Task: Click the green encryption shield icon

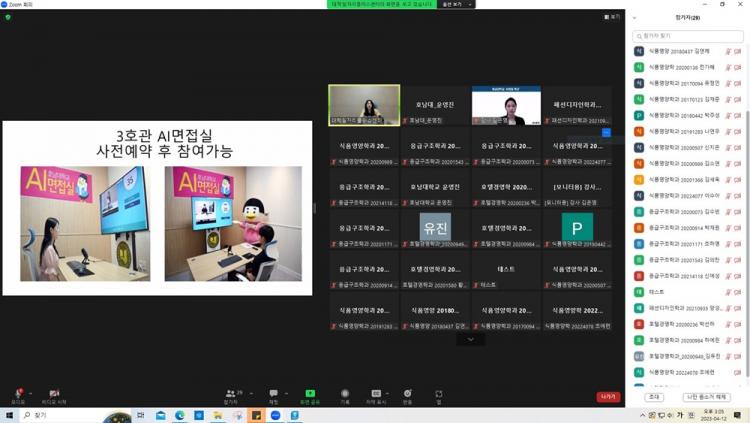Action: tap(8, 17)
